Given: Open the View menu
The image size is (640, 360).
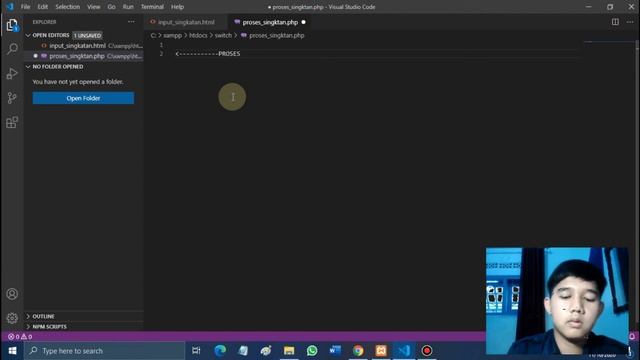Looking at the screenshot, I should (x=93, y=7).
